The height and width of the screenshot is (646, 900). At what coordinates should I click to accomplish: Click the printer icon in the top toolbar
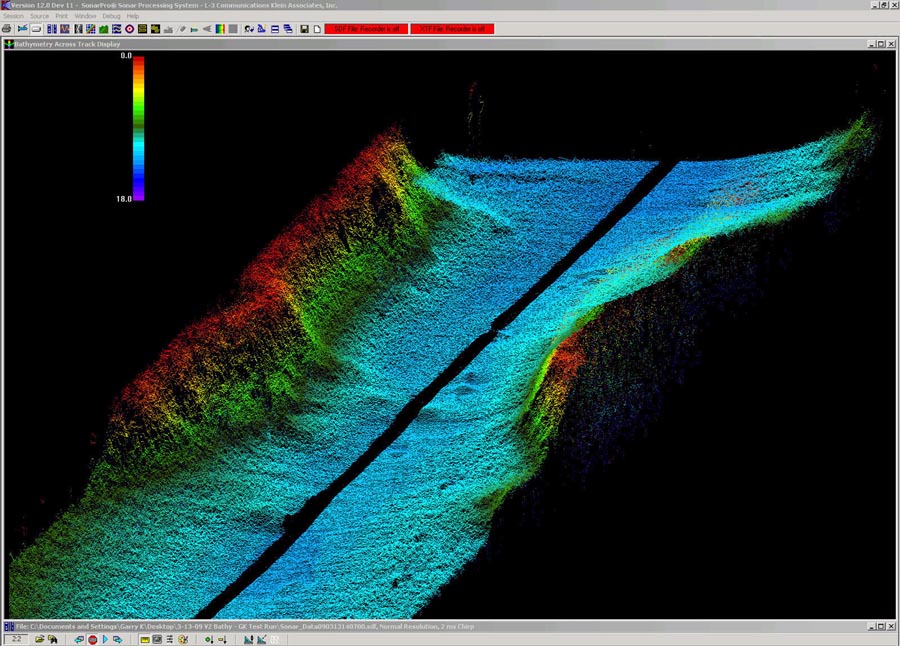point(7,29)
